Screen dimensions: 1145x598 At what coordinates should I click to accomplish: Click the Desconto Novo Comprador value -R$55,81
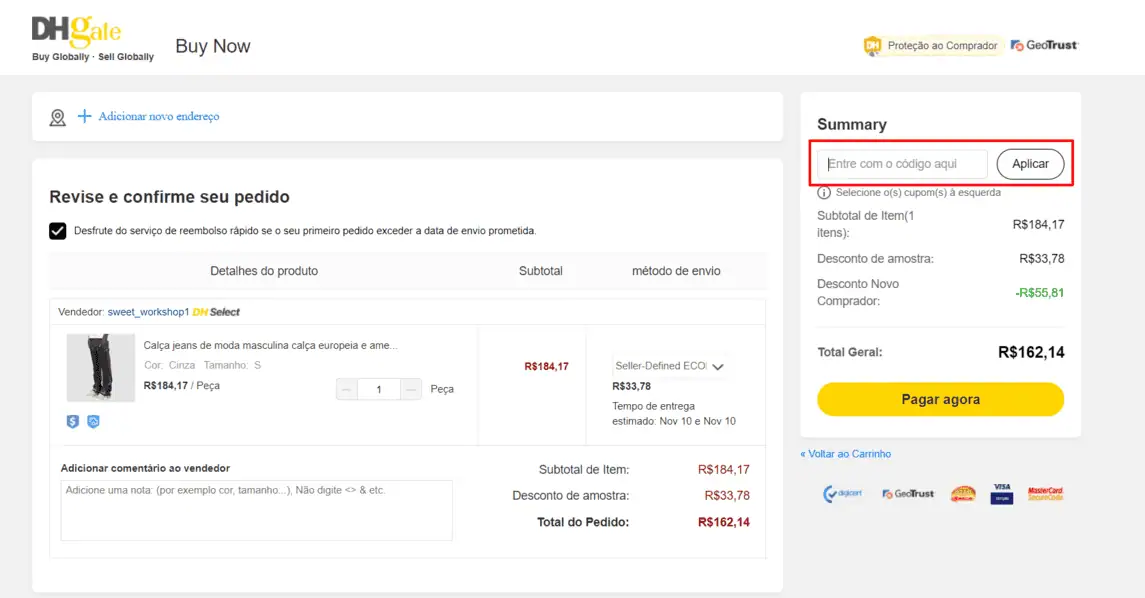[x=1039, y=293]
